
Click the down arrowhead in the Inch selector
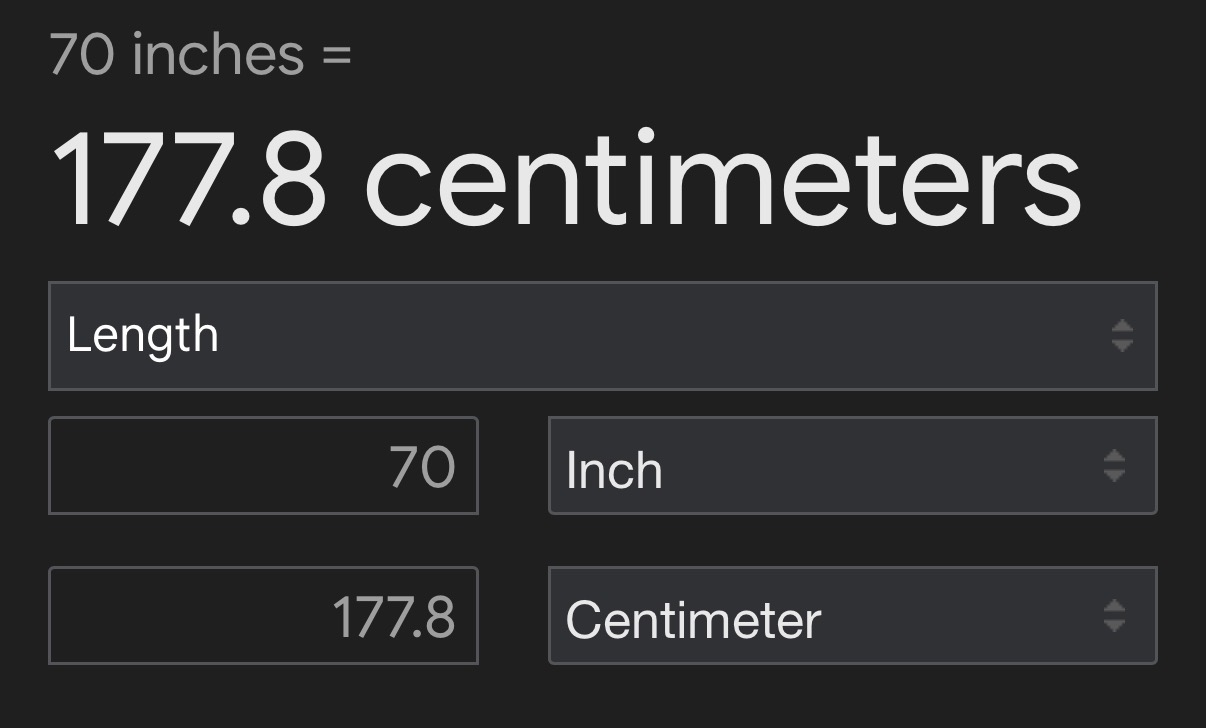pos(1114,476)
